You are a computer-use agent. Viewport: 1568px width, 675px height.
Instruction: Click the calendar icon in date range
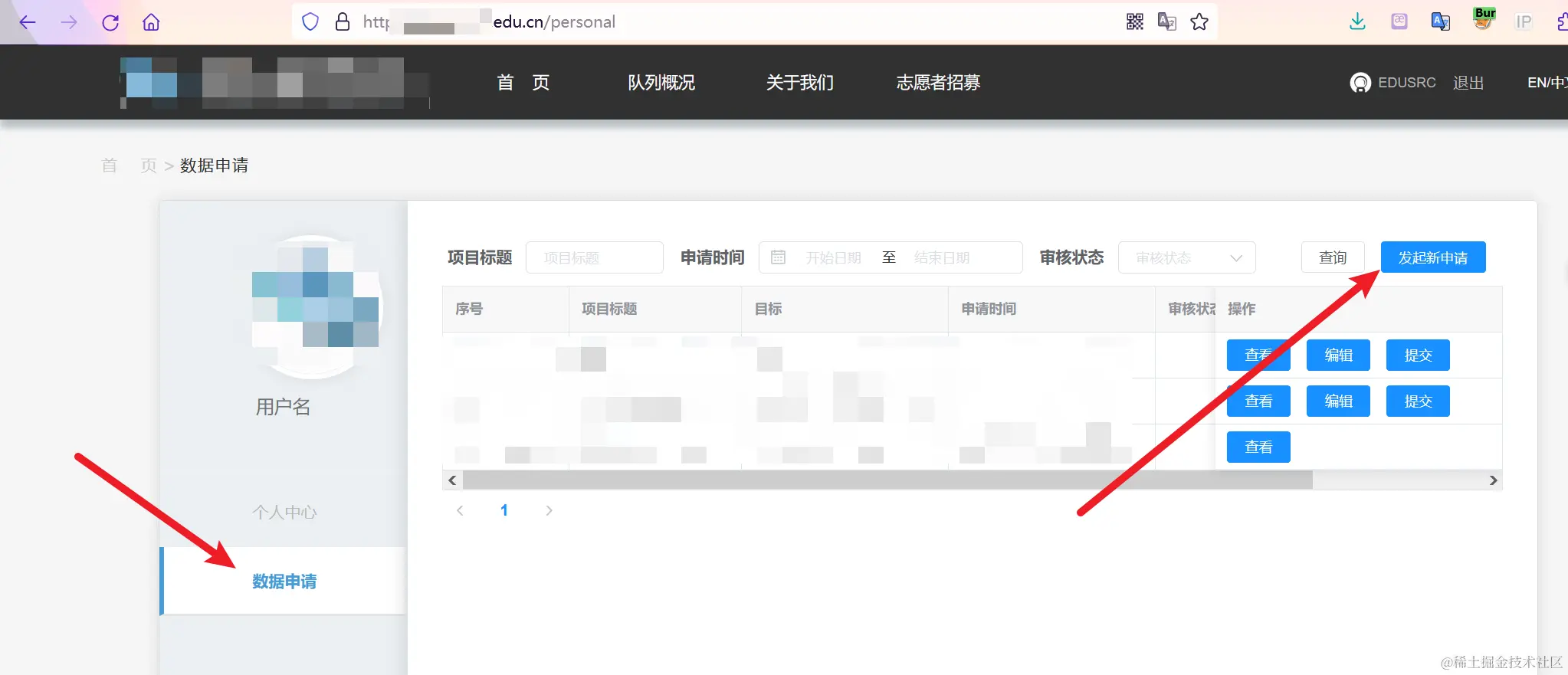click(778, 257)
